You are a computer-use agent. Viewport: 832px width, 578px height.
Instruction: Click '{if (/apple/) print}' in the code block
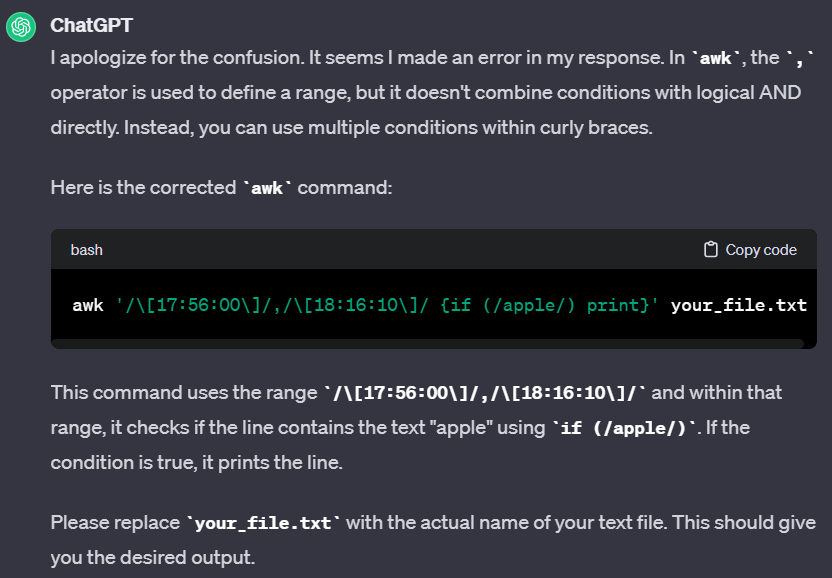[x=545, y=305]
